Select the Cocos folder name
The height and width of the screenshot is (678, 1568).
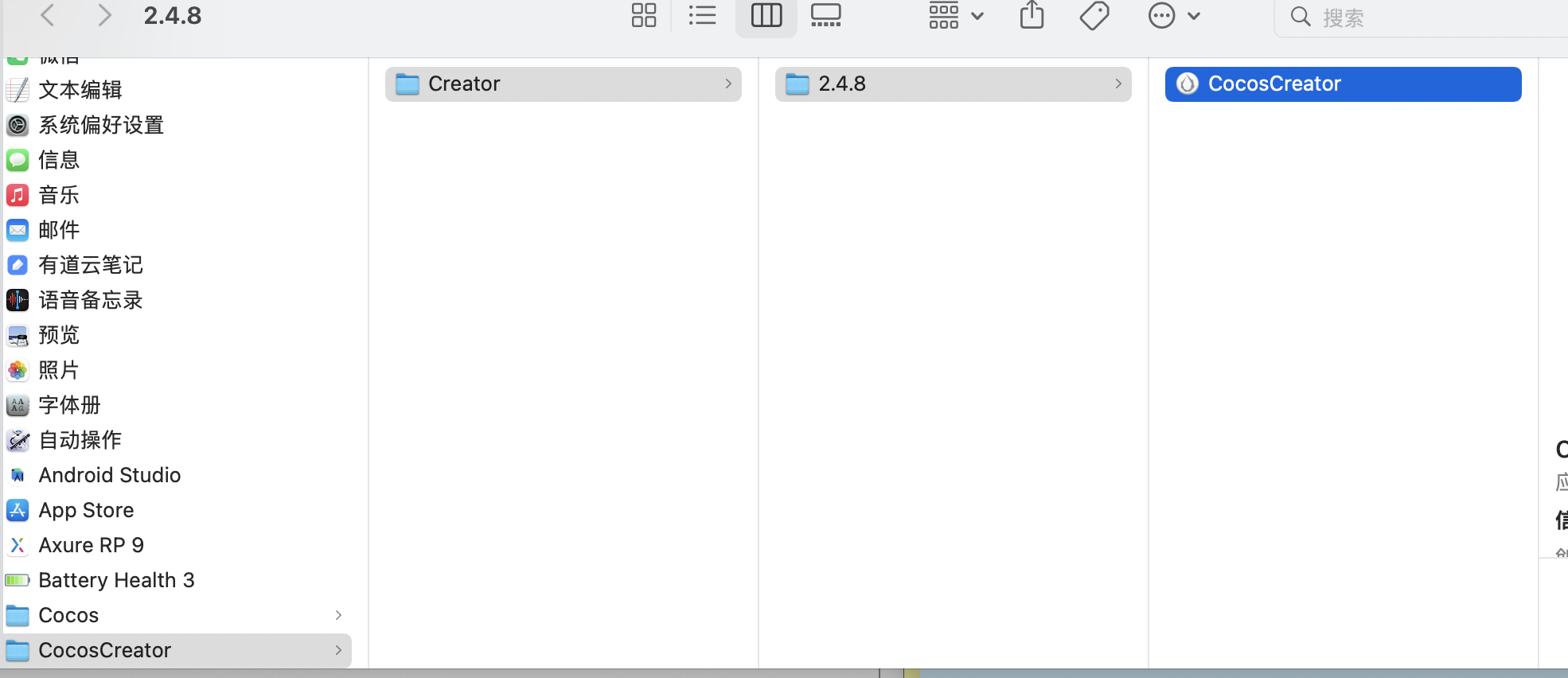(x=68, y=615)
